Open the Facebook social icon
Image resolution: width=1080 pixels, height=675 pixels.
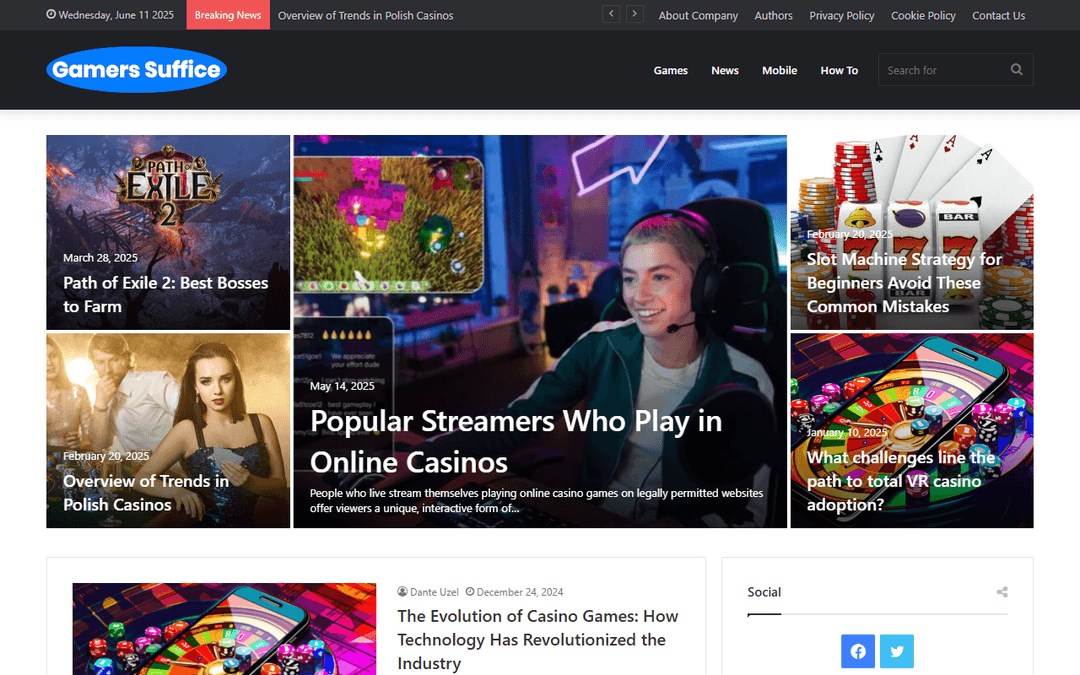858,651
